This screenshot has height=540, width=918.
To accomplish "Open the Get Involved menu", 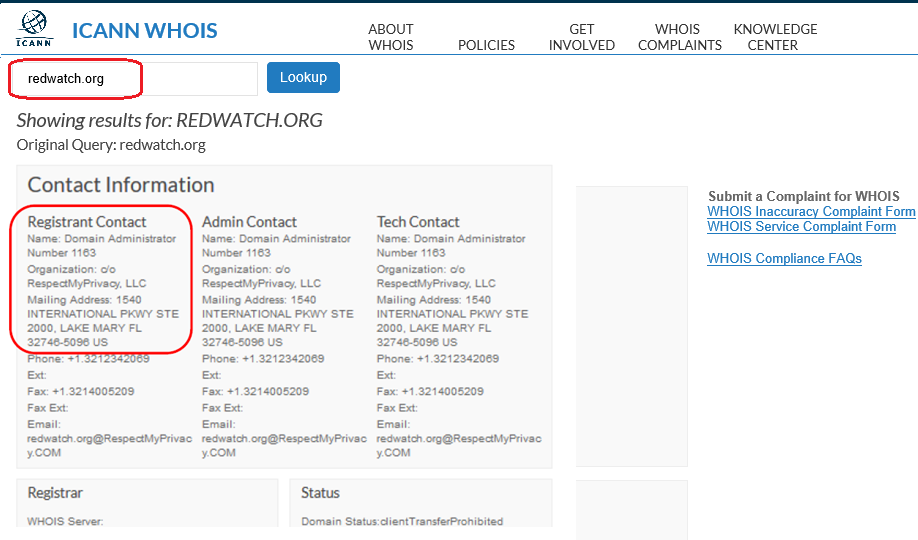I will pos(581,37).
